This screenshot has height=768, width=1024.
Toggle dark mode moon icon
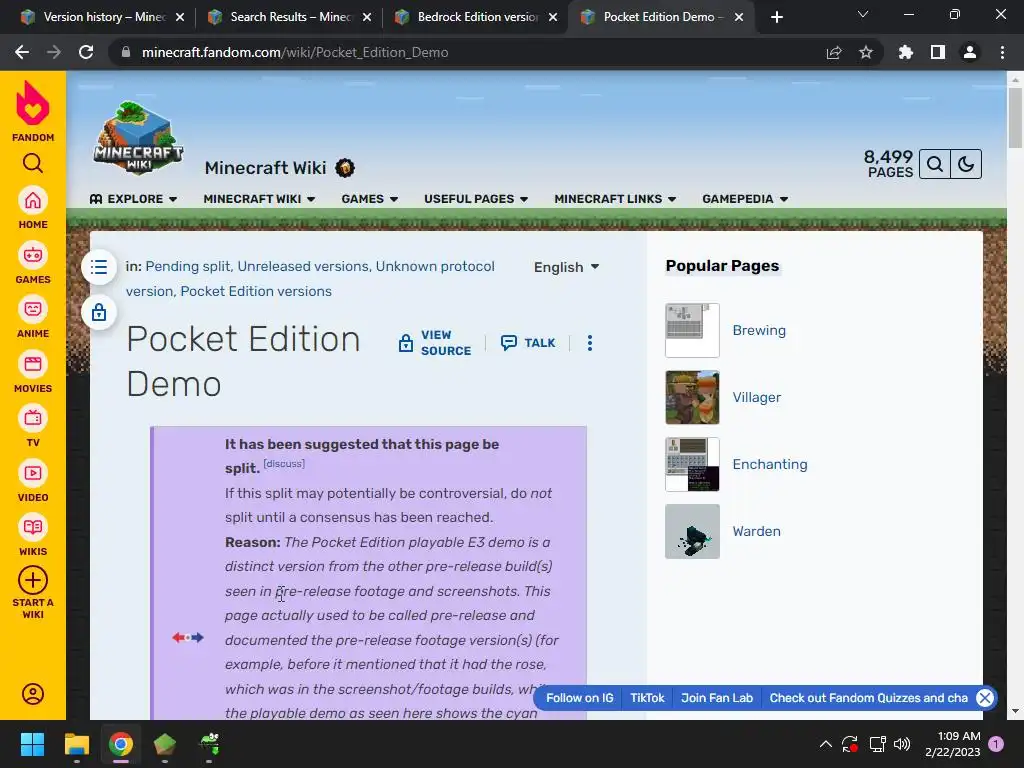966,164
